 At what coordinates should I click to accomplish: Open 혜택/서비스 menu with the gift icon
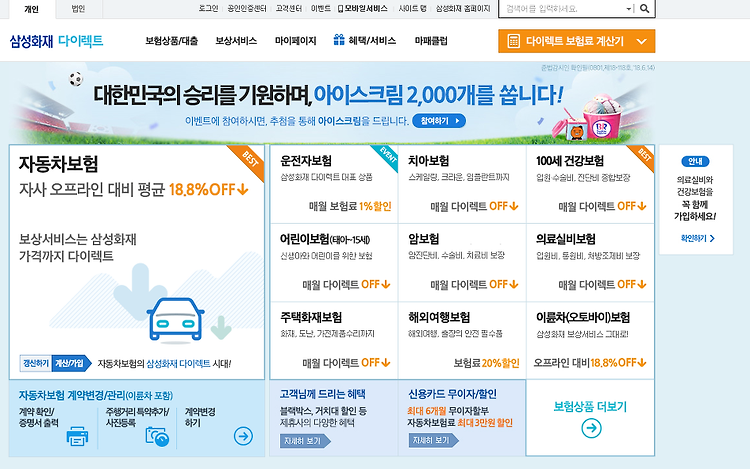click(365, 41)
